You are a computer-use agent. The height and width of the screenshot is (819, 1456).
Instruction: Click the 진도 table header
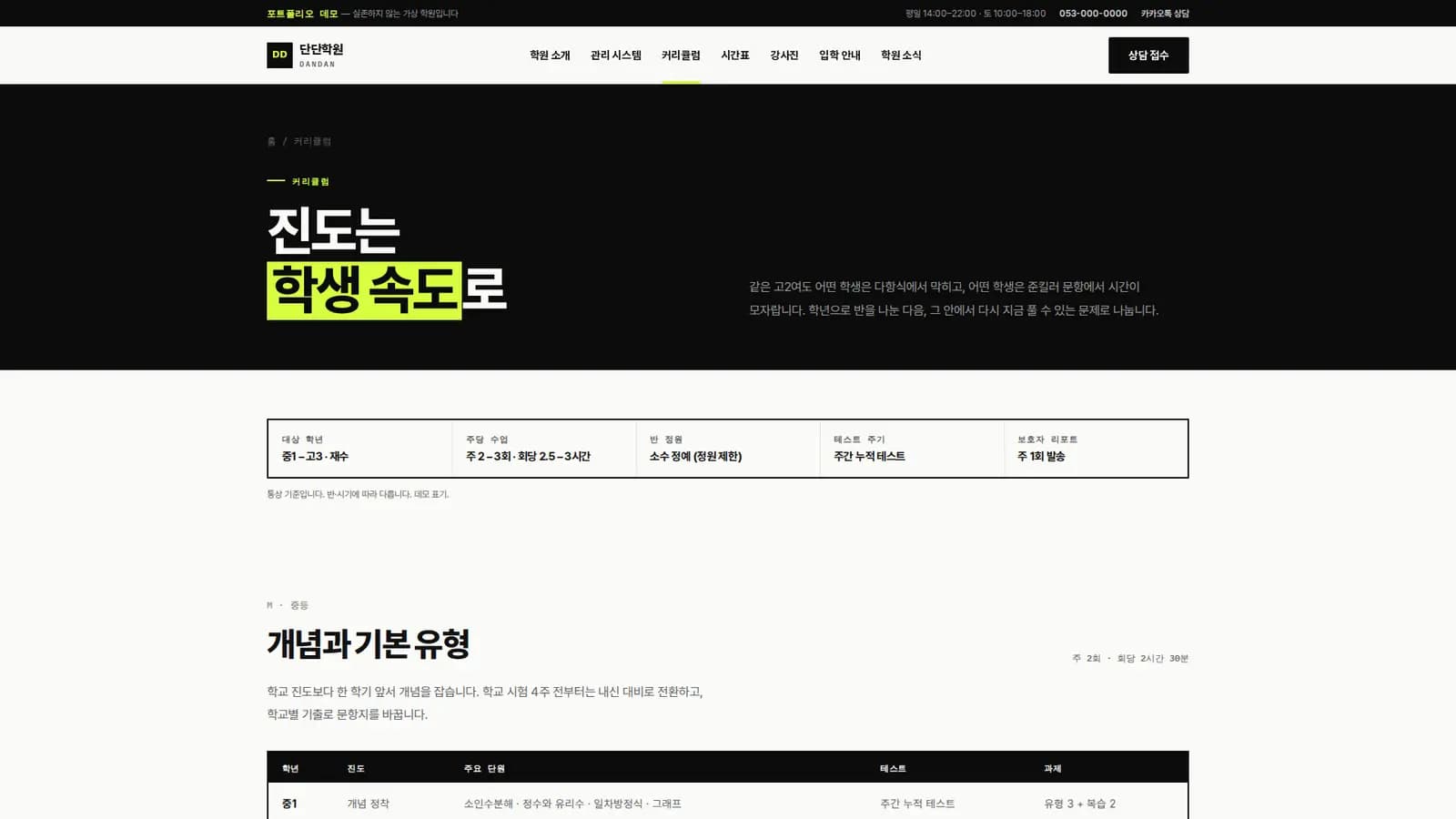tap(356, 769)
